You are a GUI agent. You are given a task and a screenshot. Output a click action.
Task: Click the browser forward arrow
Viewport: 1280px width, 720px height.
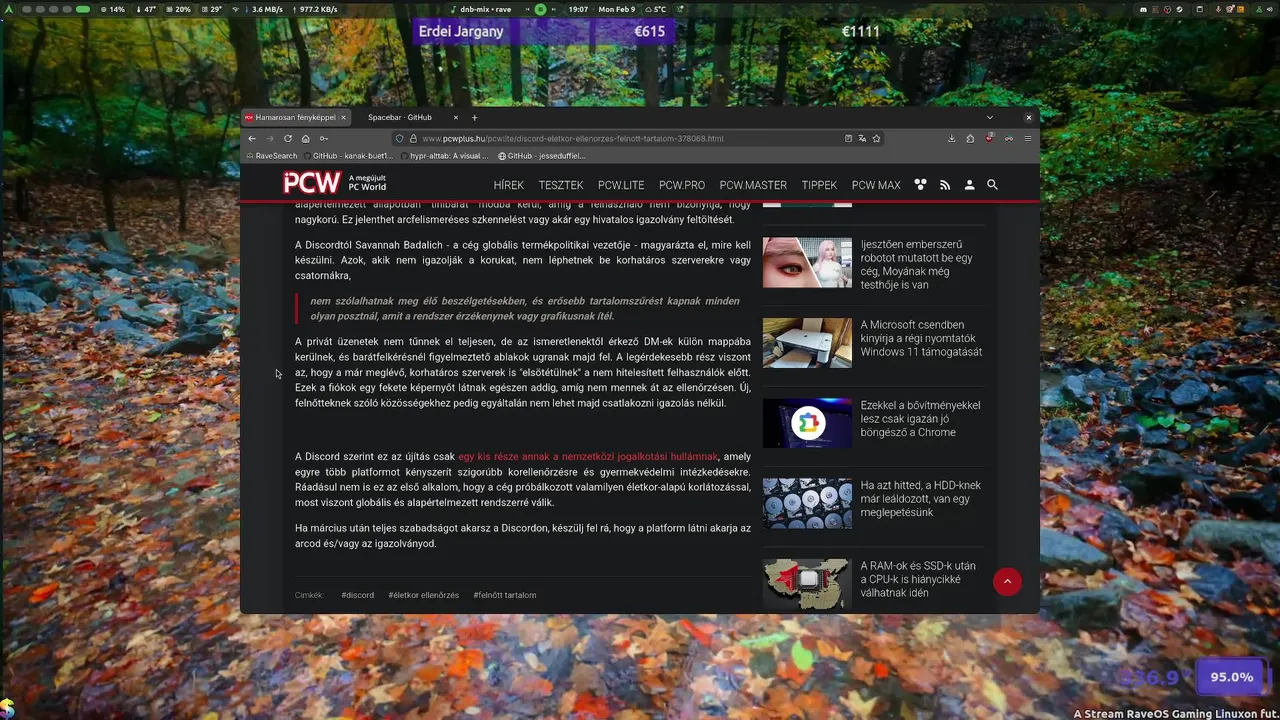tap(270, 138)
